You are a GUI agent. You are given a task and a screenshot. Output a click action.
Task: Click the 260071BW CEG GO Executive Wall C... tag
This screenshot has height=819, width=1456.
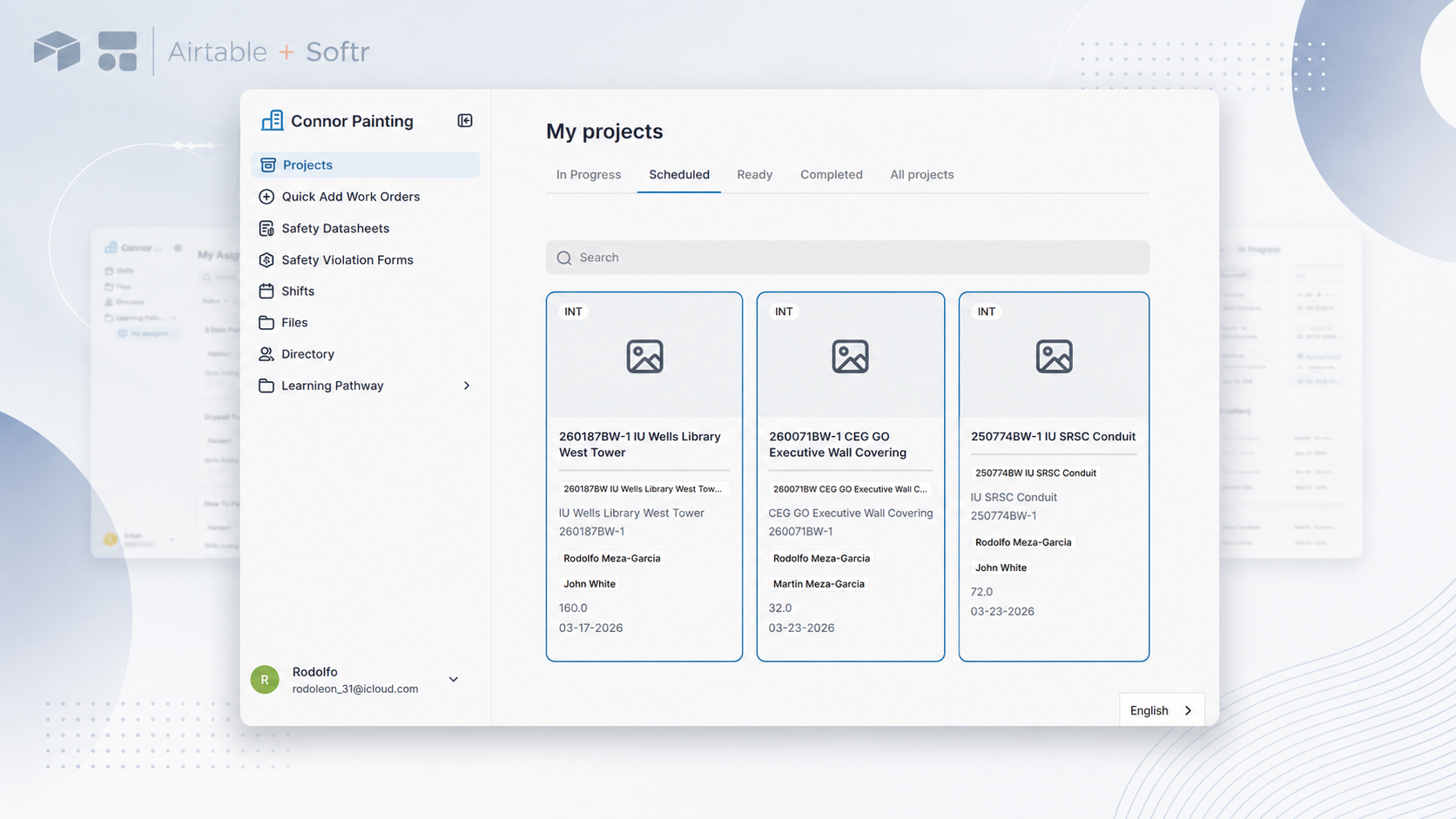tap(850, 489)
